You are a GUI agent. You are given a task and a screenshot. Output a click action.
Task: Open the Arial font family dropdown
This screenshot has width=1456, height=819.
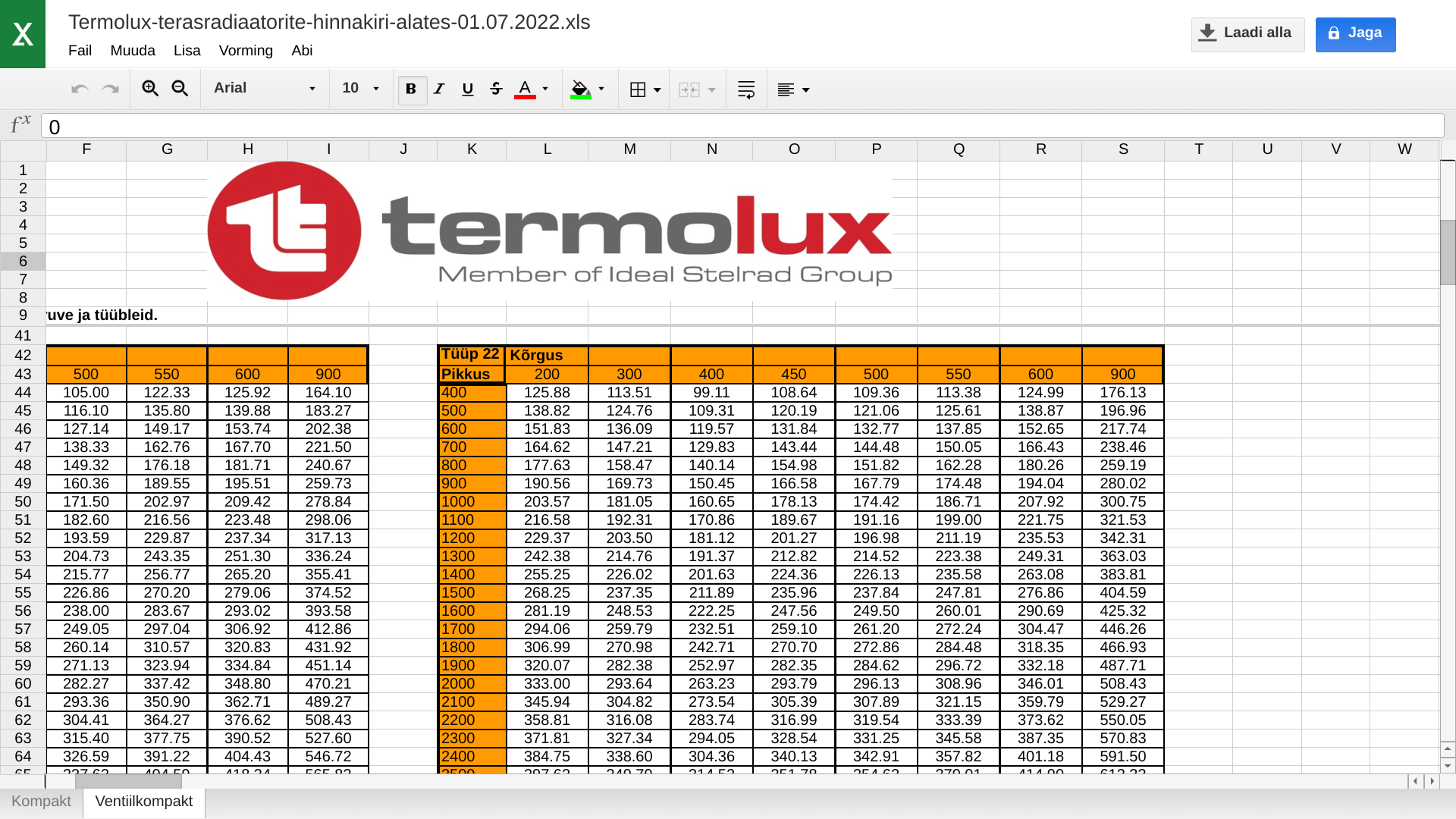[265, 88]
